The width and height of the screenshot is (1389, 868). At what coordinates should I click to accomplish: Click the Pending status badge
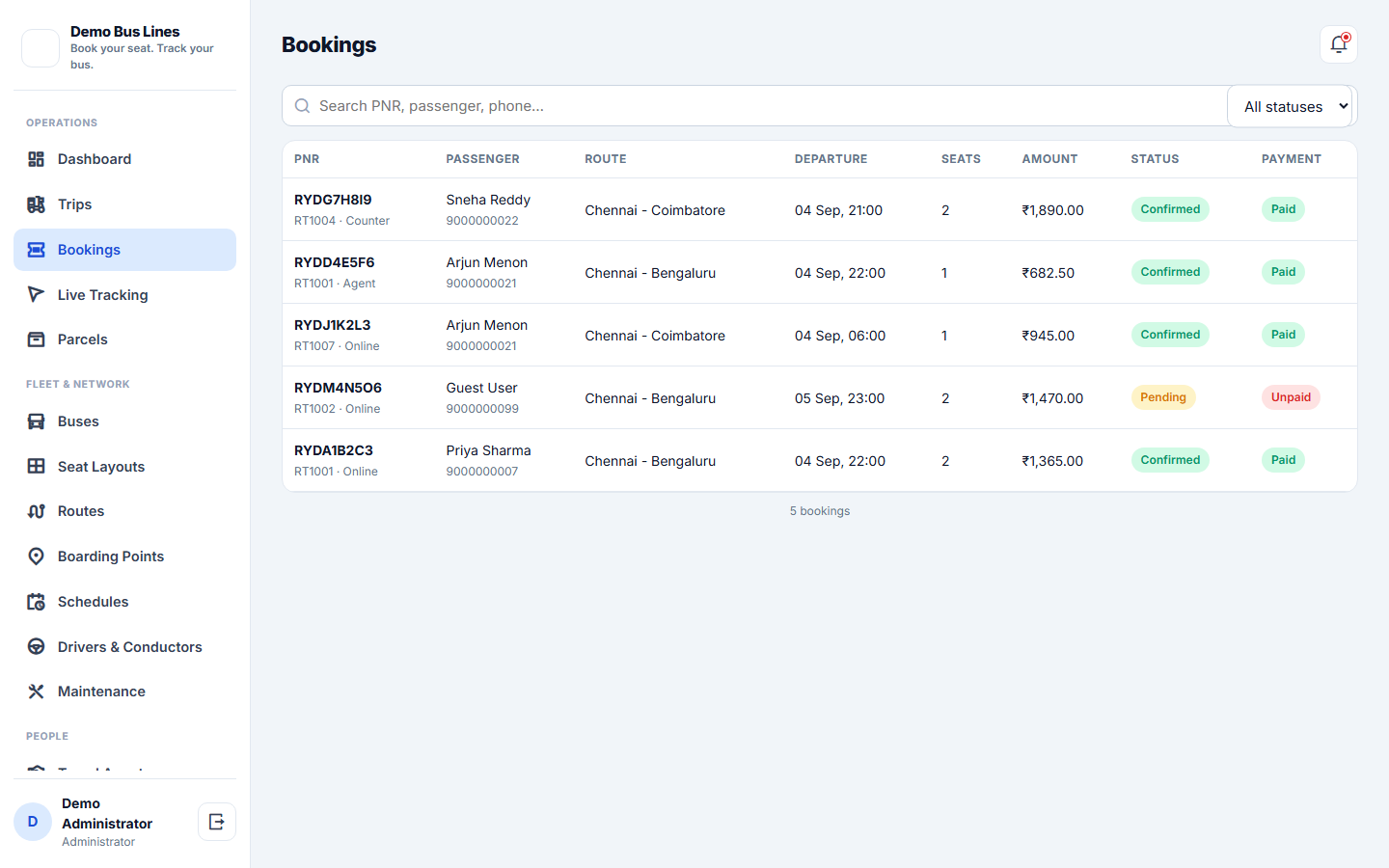1163,397
